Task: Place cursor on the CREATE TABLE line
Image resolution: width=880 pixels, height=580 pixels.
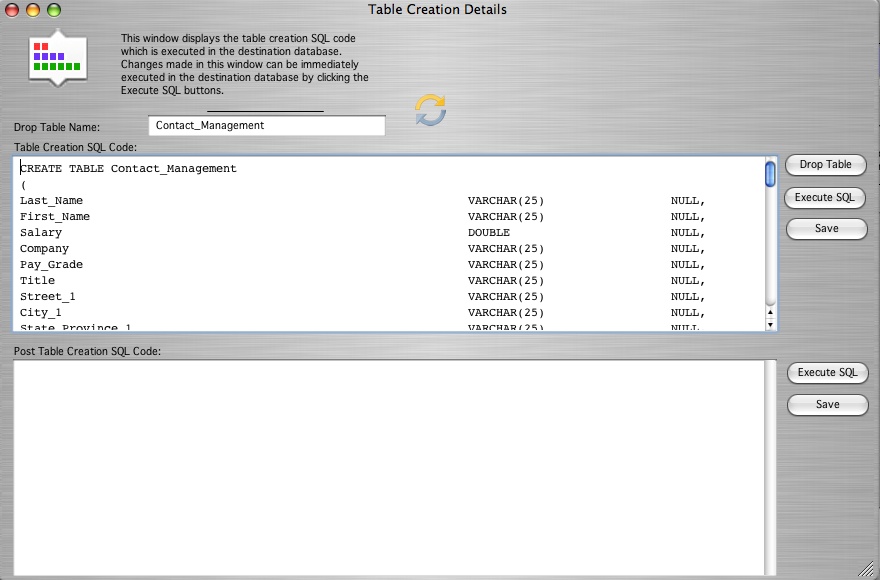Action: pyautogui.click(x=128, y=169)
